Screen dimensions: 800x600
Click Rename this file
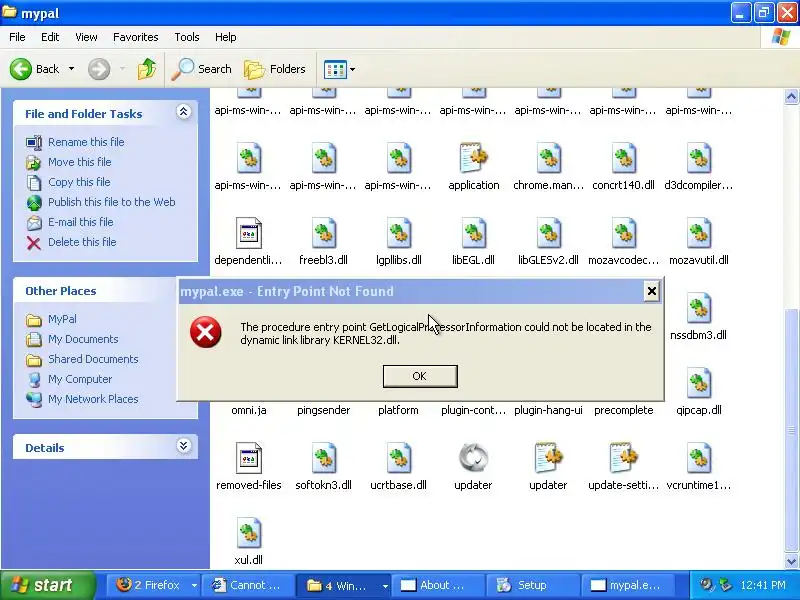(x=86, y=142)
